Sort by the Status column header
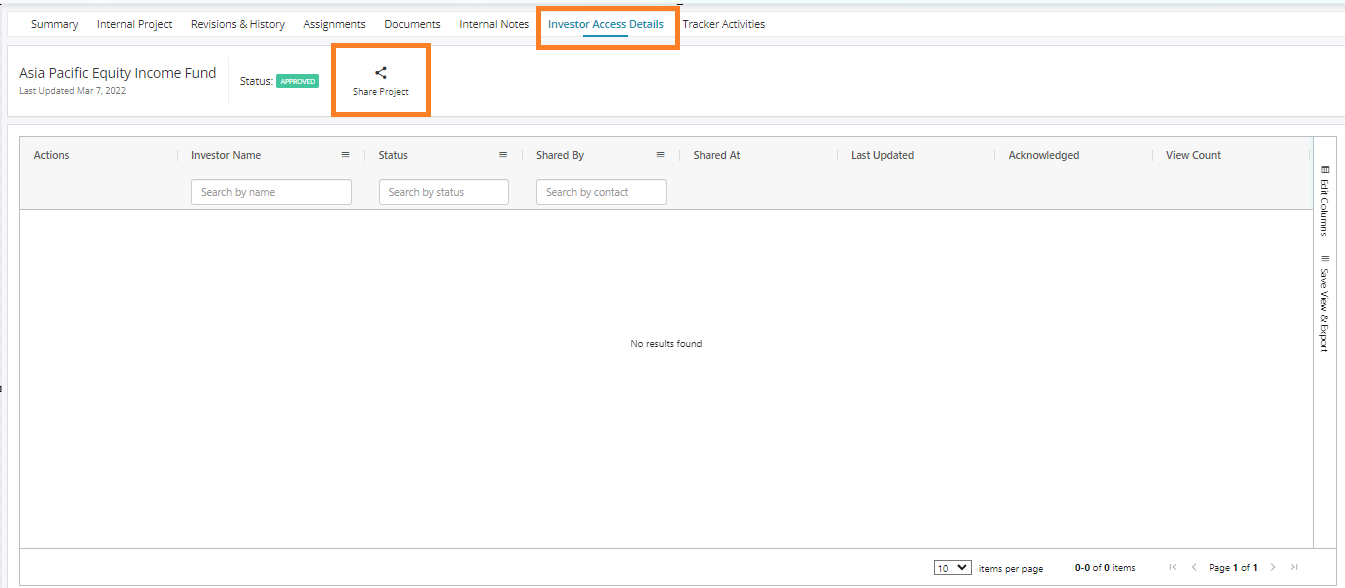Viewport: 1345px width, 588px height. (393, 155)
